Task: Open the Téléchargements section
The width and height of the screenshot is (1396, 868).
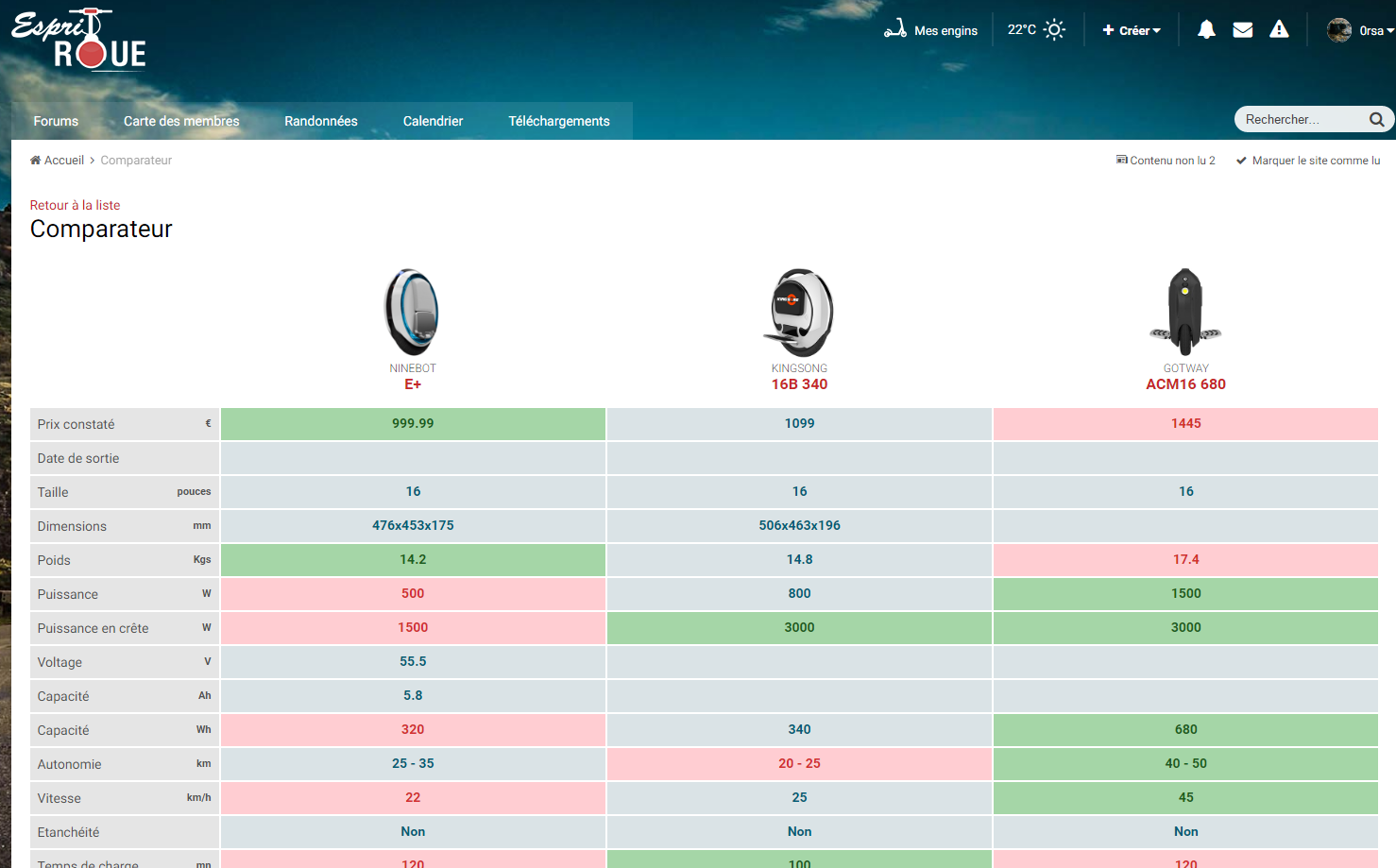Action: coord(559,121)
